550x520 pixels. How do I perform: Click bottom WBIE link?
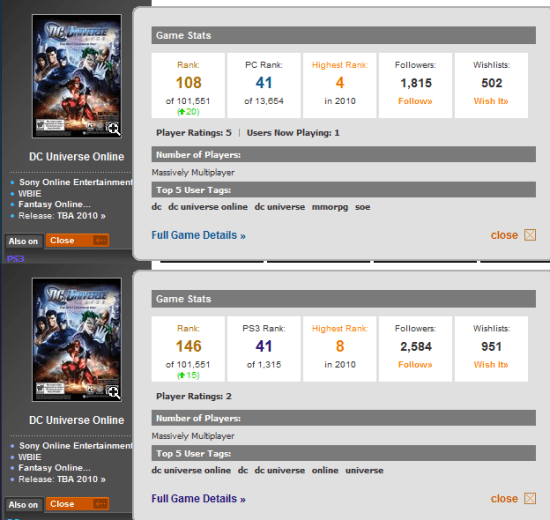30,457
